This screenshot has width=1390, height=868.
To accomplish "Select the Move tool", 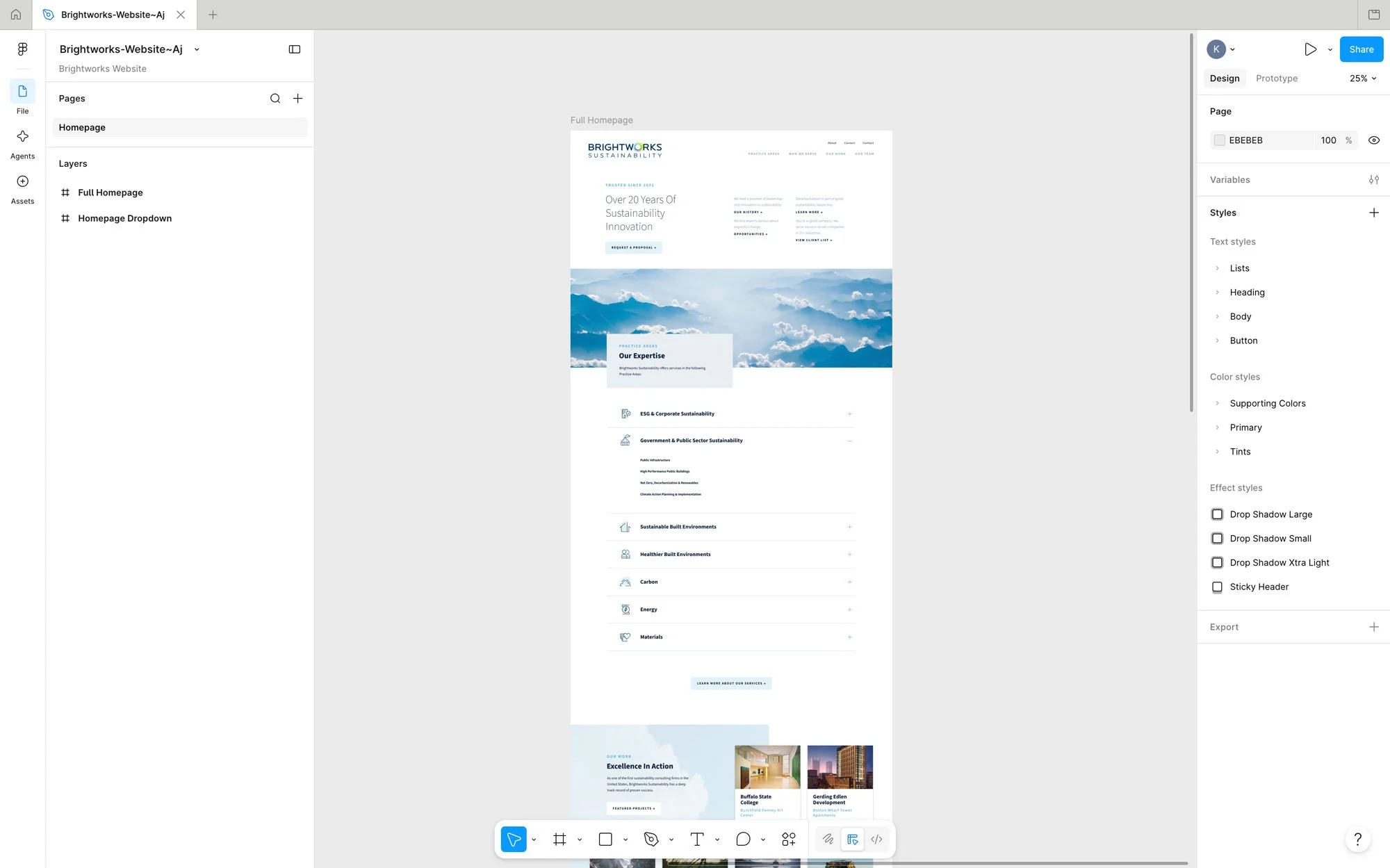I will [514, 840].
